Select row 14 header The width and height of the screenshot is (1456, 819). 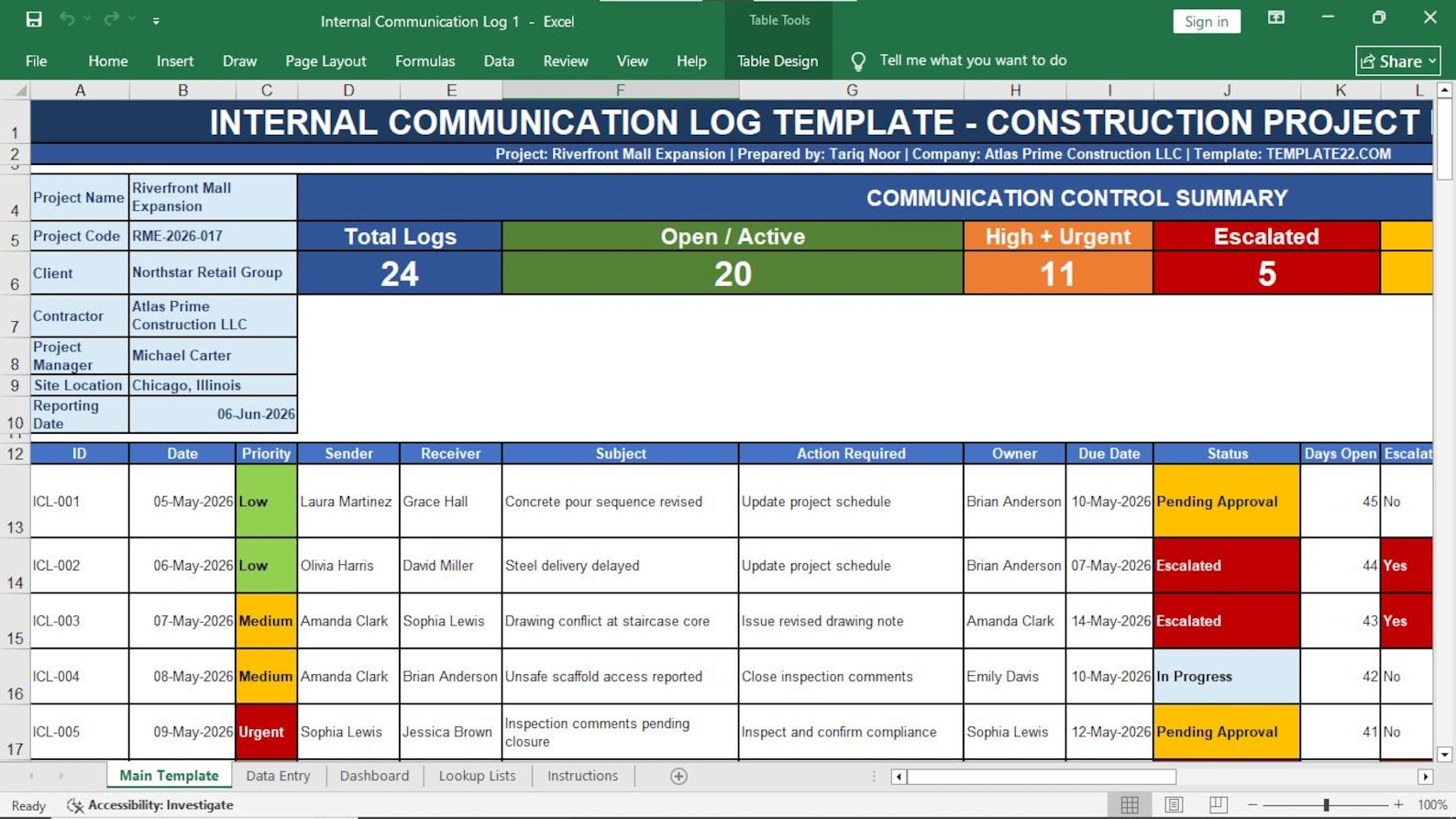coord(15,566)
